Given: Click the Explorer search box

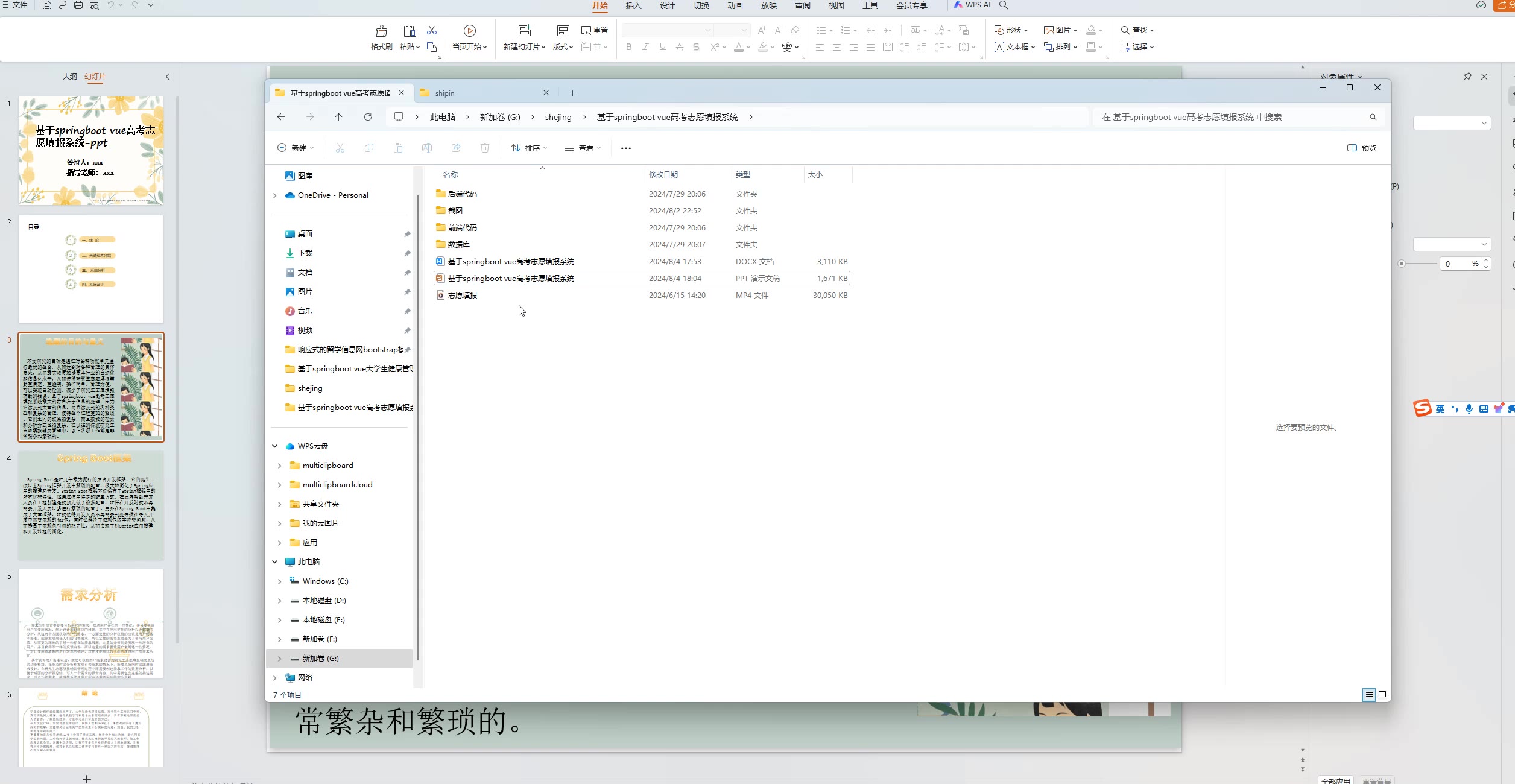Looking at the screenshot, I should coord(1240,117).
